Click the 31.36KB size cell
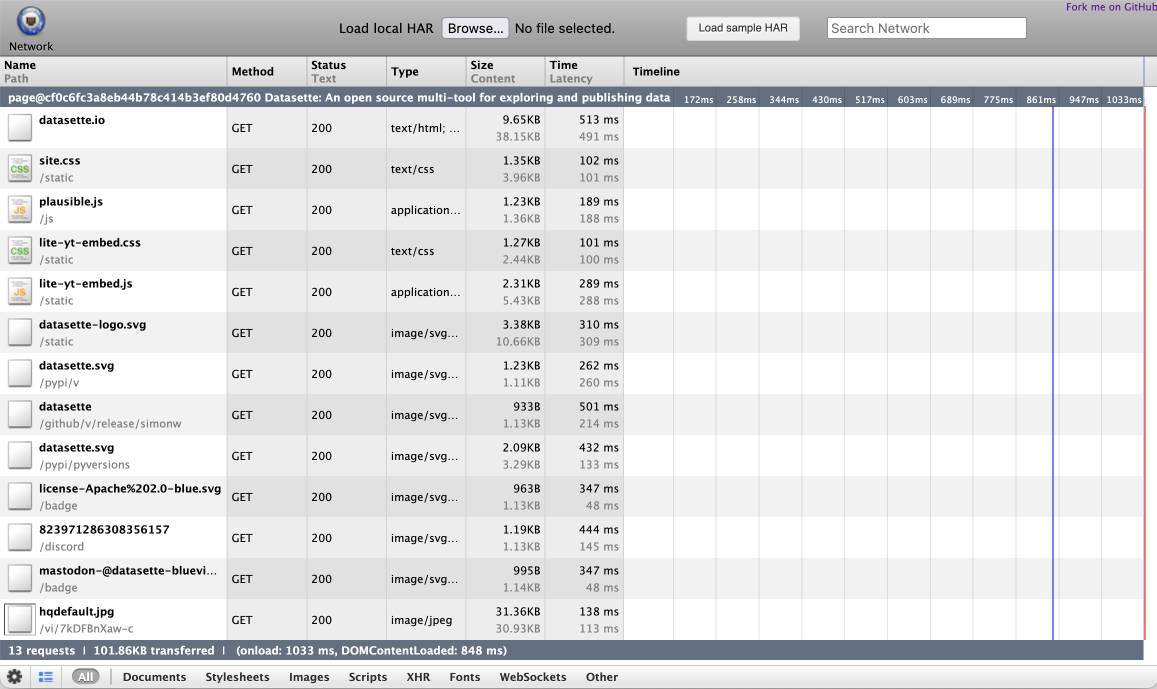This screenshot has width=1157, height=689. (518, 612)
